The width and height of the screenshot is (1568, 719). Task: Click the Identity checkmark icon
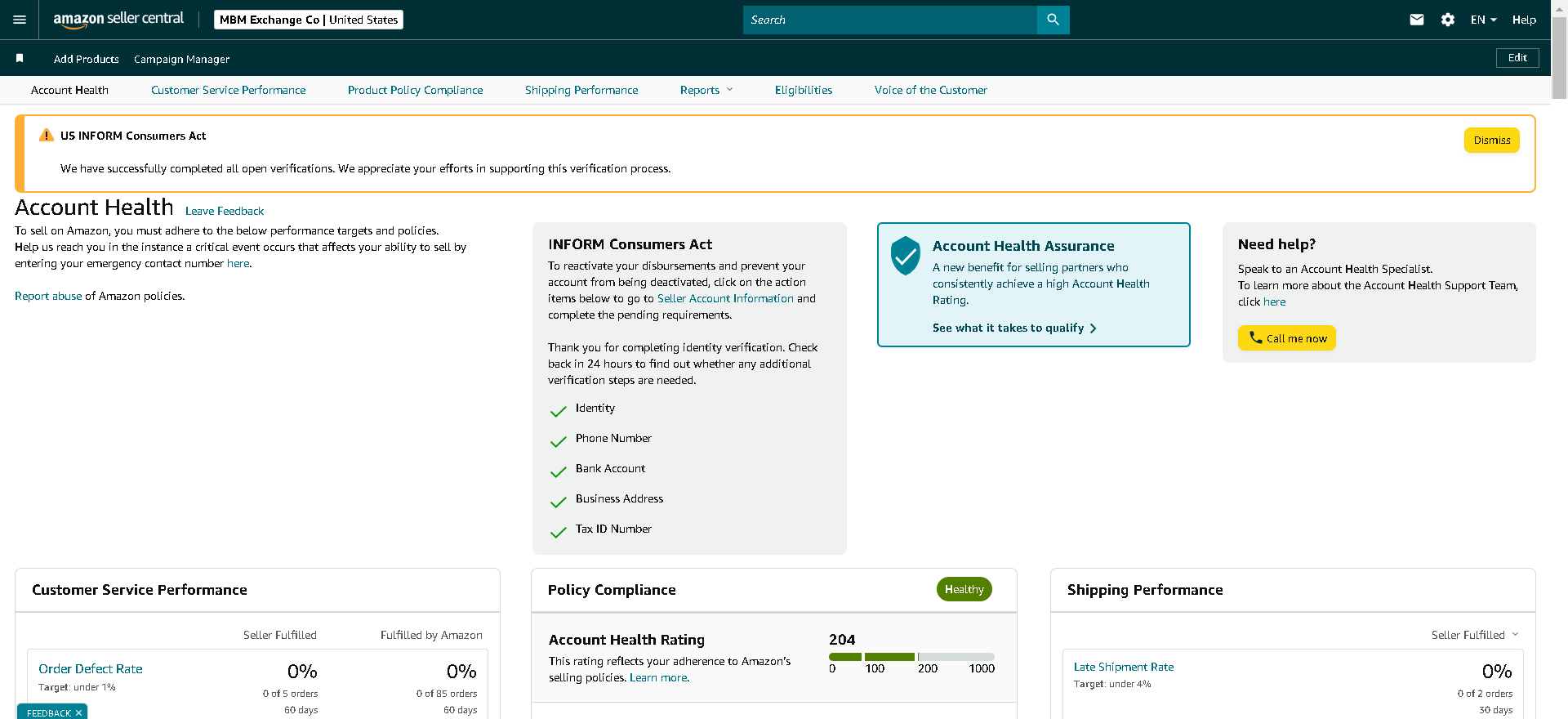(x=559, y=411)
